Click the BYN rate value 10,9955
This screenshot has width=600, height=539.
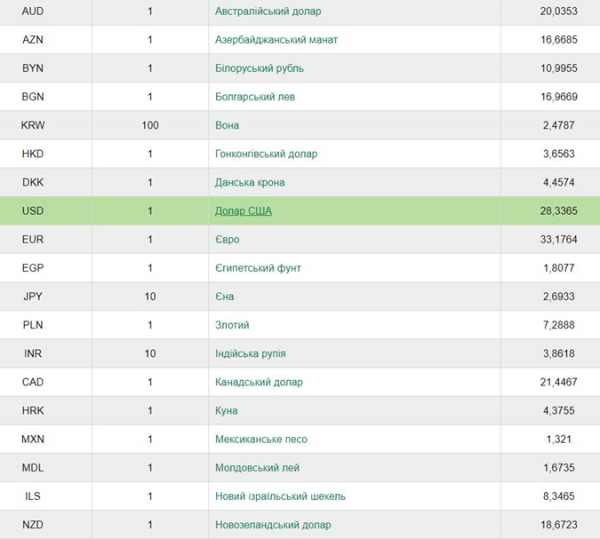coord(559,68)
